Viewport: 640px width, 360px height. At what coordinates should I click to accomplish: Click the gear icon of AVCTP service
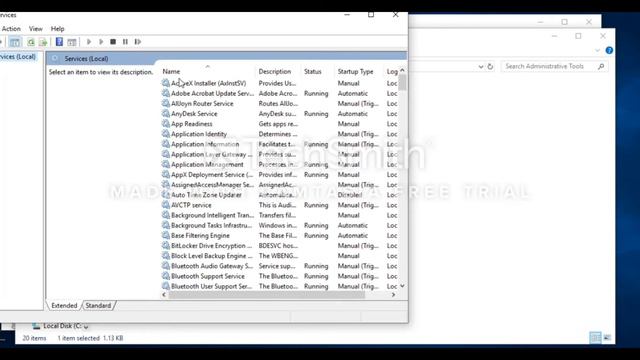point(166,205)
